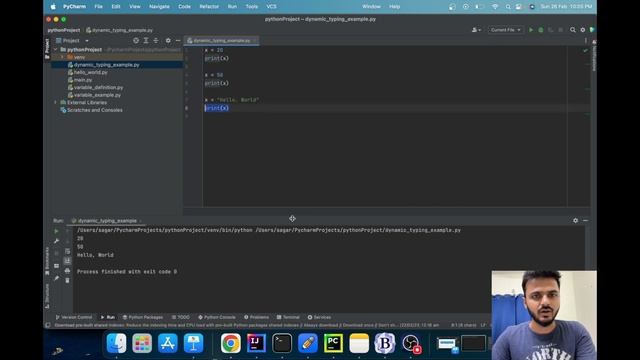This screenshot has width=640, height=360.
Task: Open Python Console tool window
Action: point(217,317)
